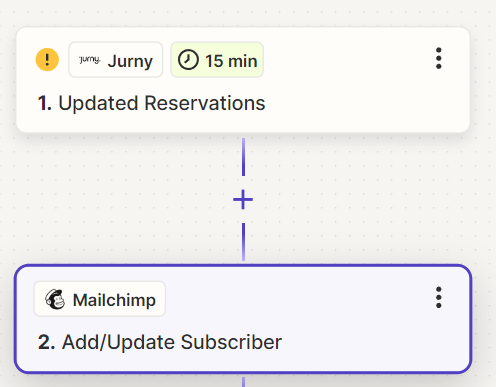This screenshot has height=387, width=496.
Task: Click the connector line beneath Mailchimp step
Action: click(x=243, y=382)
